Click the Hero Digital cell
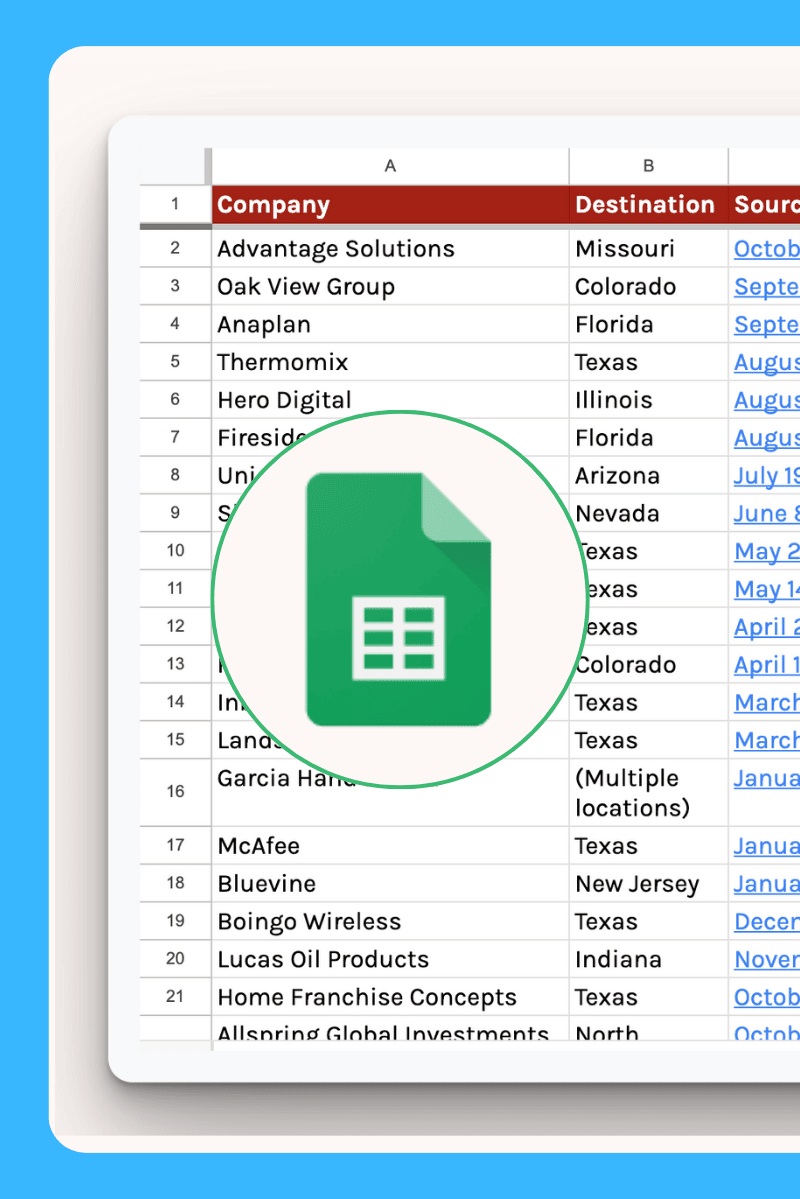 point(390,400)
